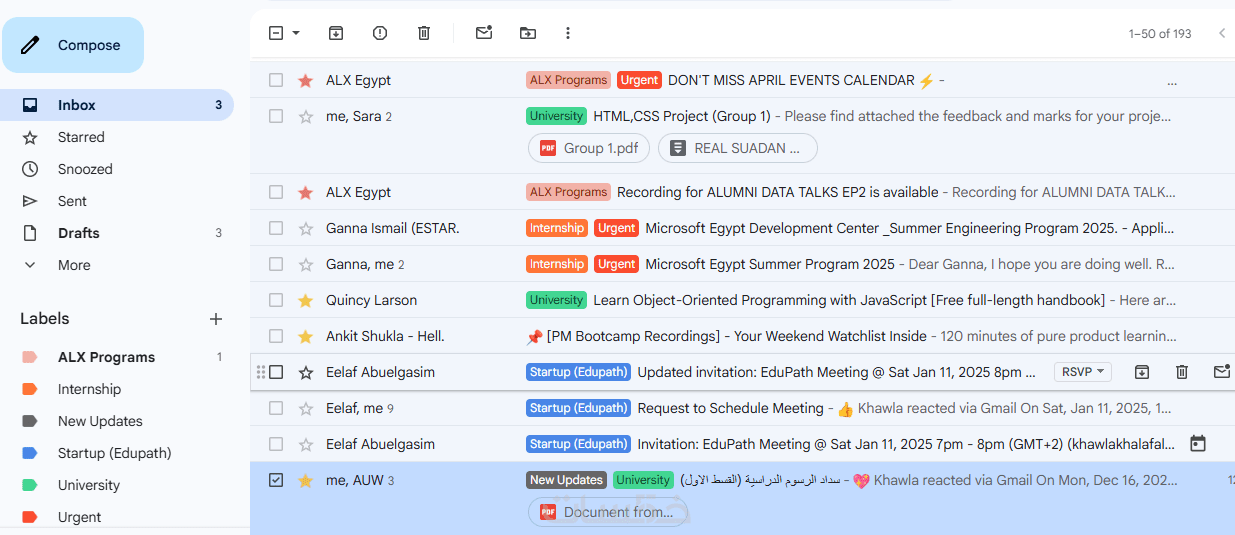Select checkbox for Alumni Data Talks email
This screenshot has width=1235, height=535.
276,192
